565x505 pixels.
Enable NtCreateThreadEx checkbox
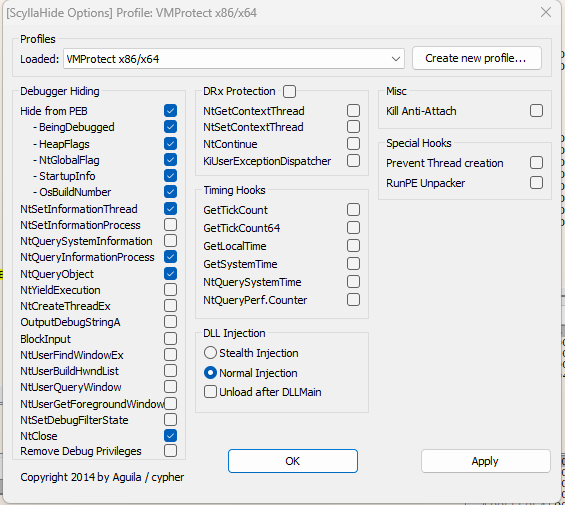[170, 306]
